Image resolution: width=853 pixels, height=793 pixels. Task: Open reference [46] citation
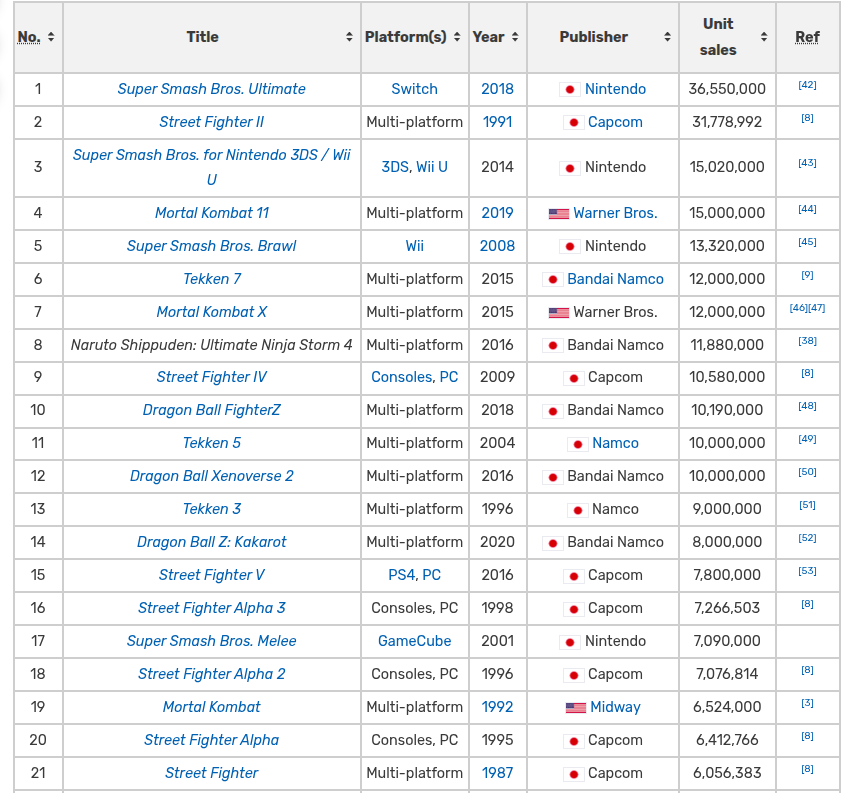(x=798, y=308)
